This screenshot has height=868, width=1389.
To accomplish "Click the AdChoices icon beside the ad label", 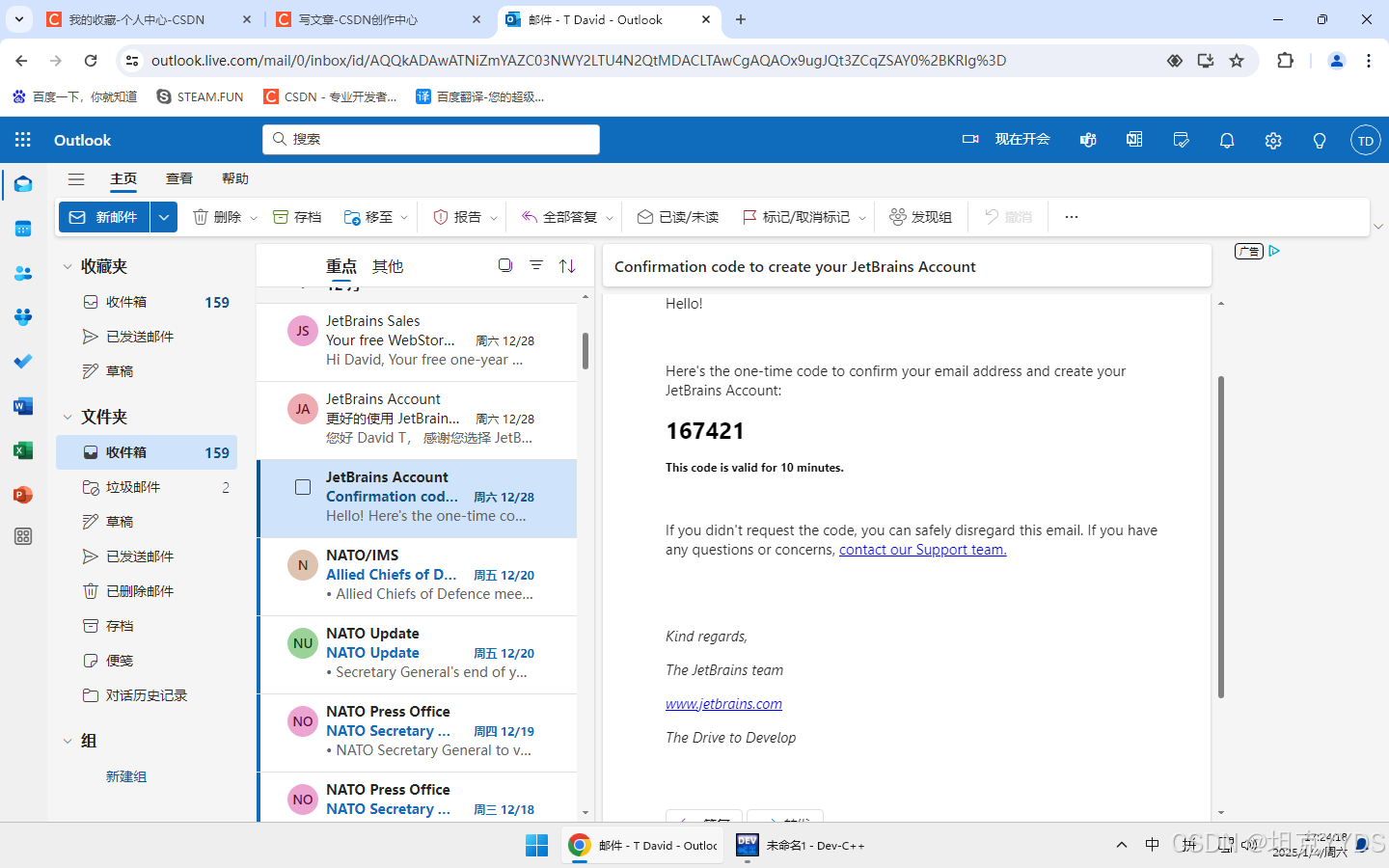I will [1274, 251].
